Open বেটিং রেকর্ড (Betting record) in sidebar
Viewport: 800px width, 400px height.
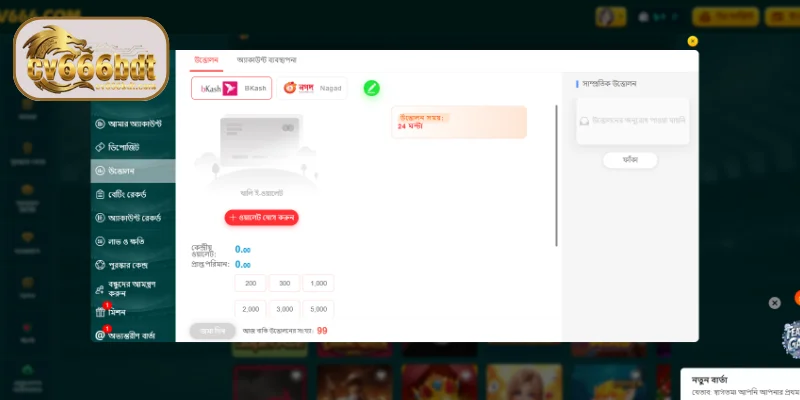[x=133, y=194]
